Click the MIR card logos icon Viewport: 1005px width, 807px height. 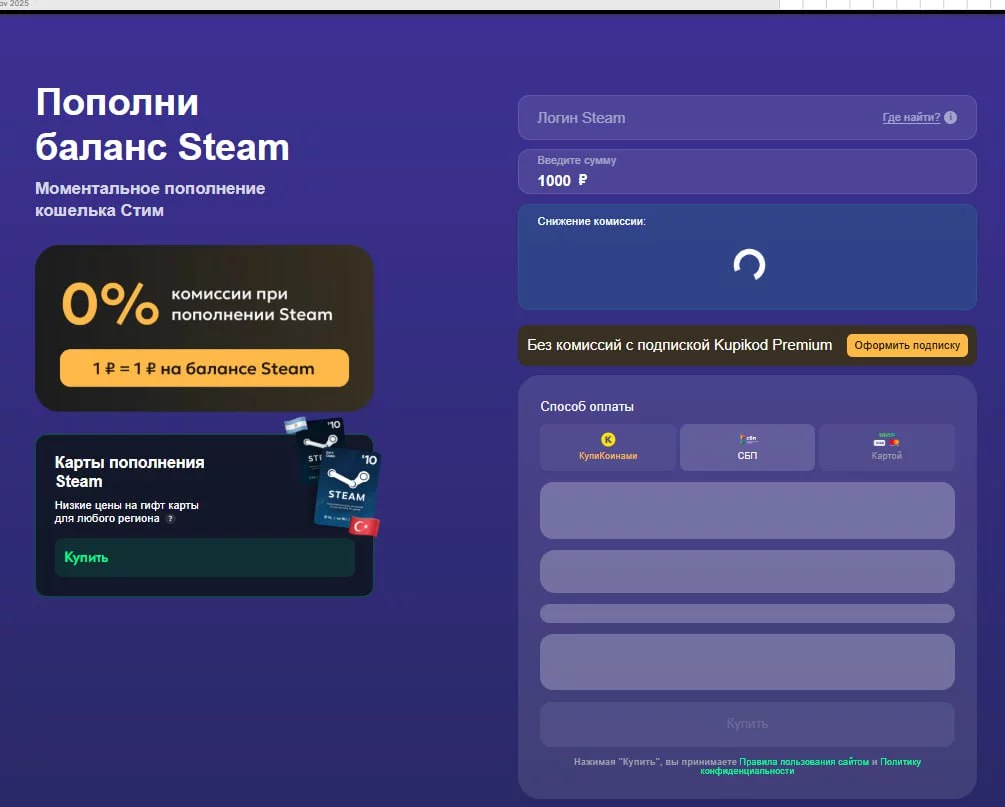point(886,440)
